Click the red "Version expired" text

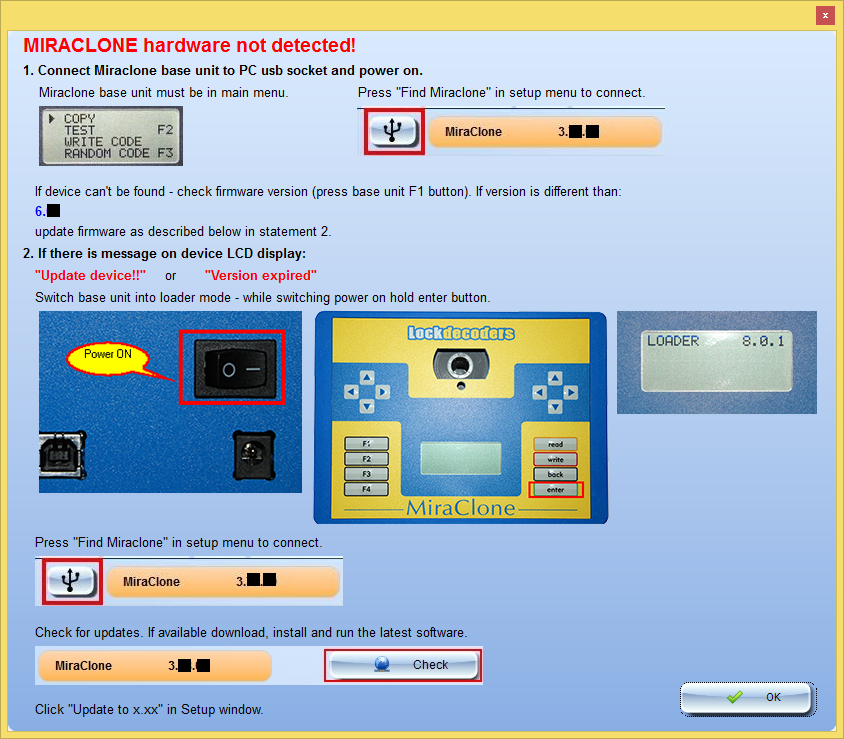[261, 276]
